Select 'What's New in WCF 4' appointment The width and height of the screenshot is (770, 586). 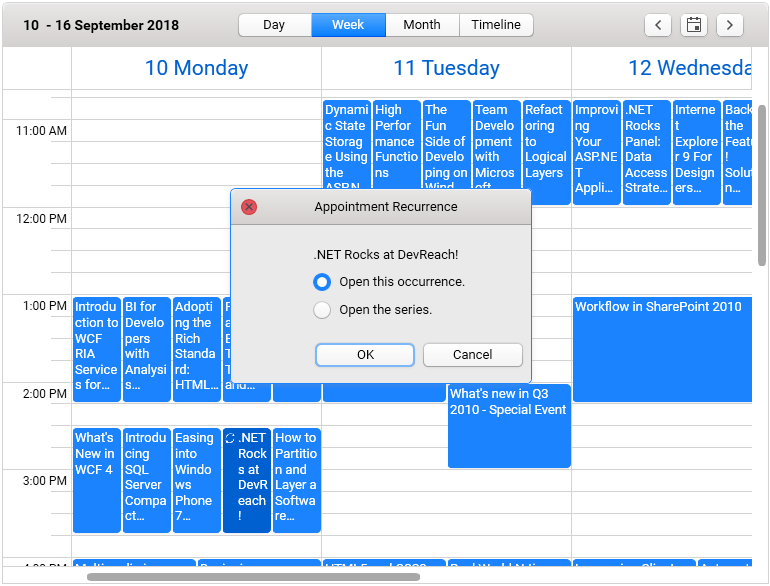point(97,480)
